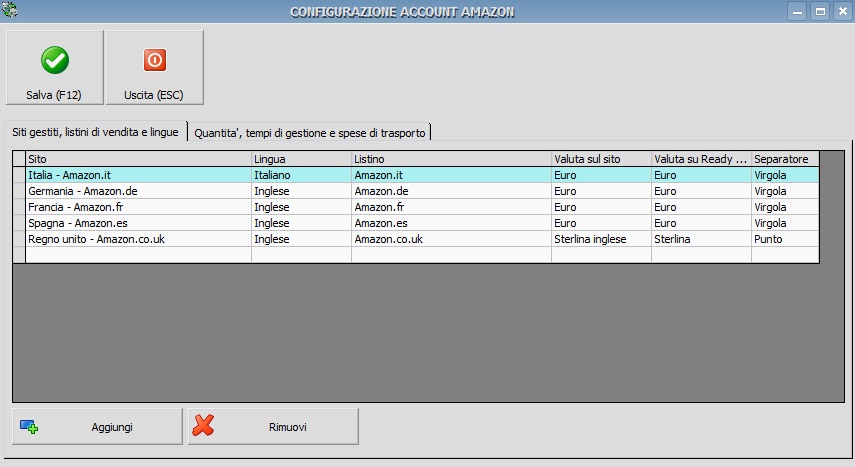
Task: Click the Listino column header
Action: (x=451, y=159)
